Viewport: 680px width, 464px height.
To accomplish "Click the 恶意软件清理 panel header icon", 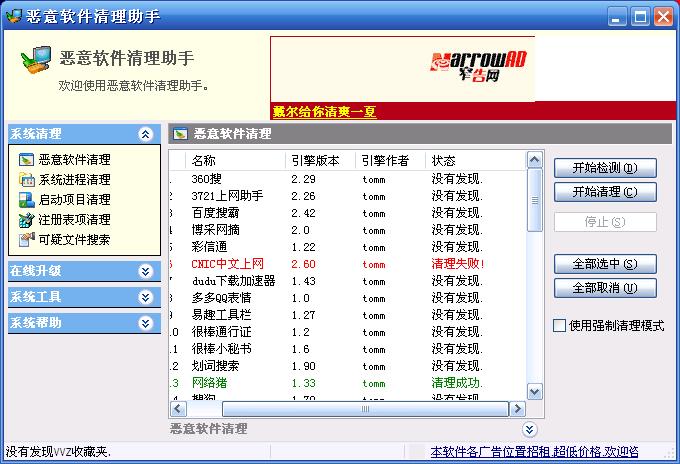I will click(180, 134).
